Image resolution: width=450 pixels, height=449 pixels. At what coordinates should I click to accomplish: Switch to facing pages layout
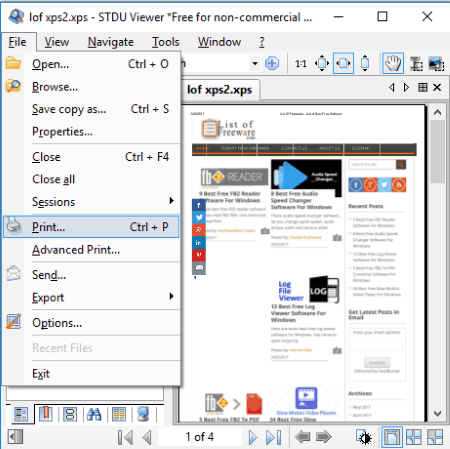click(x=414, y=437)
